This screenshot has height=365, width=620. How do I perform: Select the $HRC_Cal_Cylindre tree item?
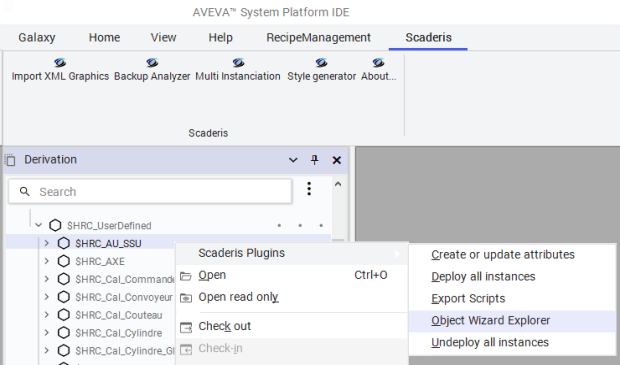pyautogui.click(x=119, y=333)
